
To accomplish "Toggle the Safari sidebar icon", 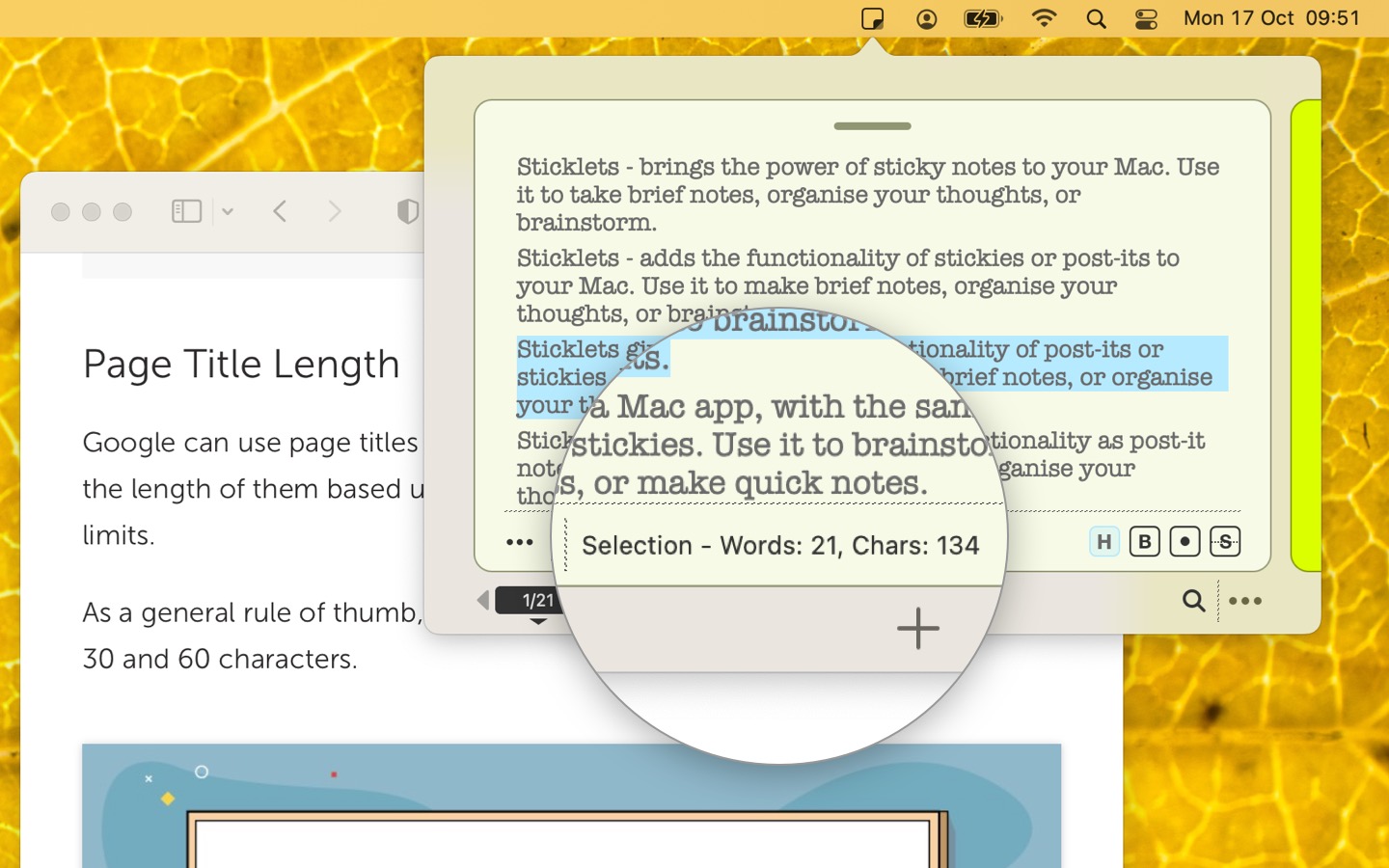I will coord(186,211).
